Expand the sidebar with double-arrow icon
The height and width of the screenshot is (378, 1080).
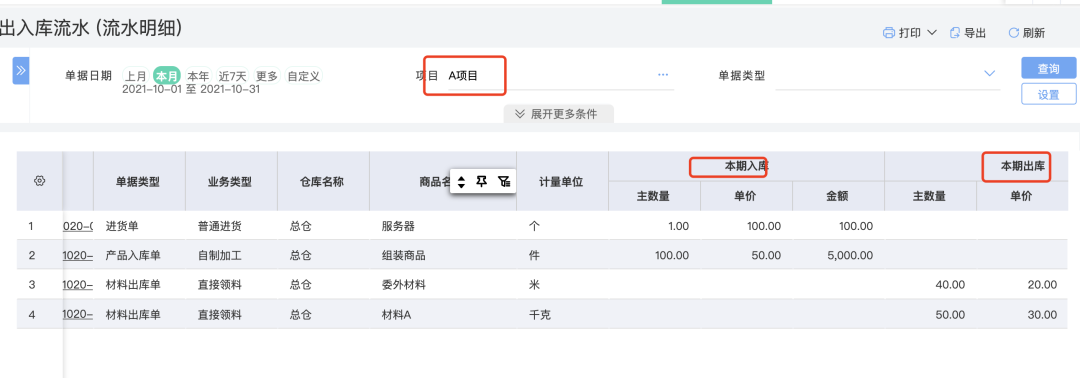(x=21, y=70)
